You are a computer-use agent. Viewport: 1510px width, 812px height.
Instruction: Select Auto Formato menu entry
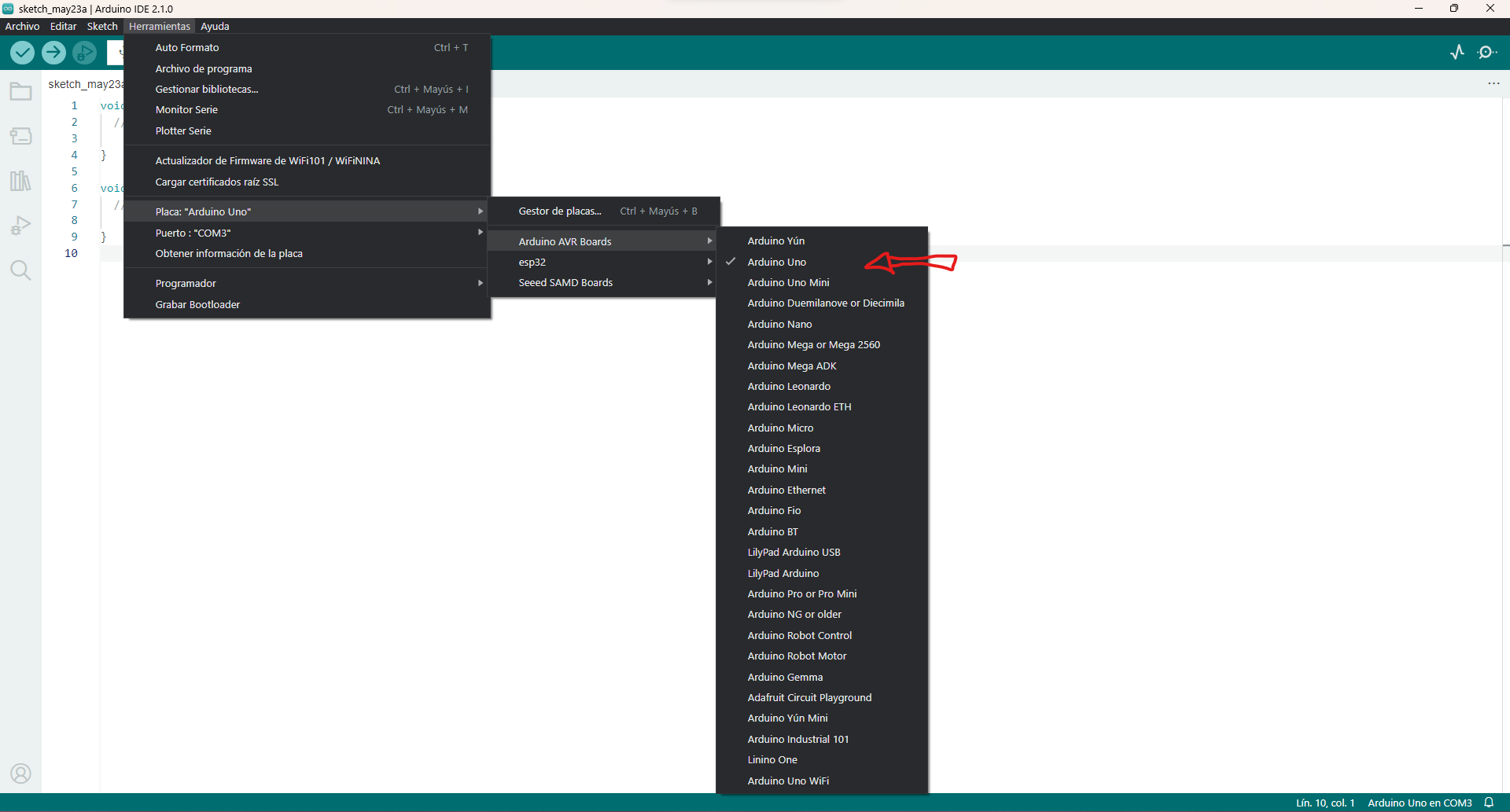coord(308,48)
